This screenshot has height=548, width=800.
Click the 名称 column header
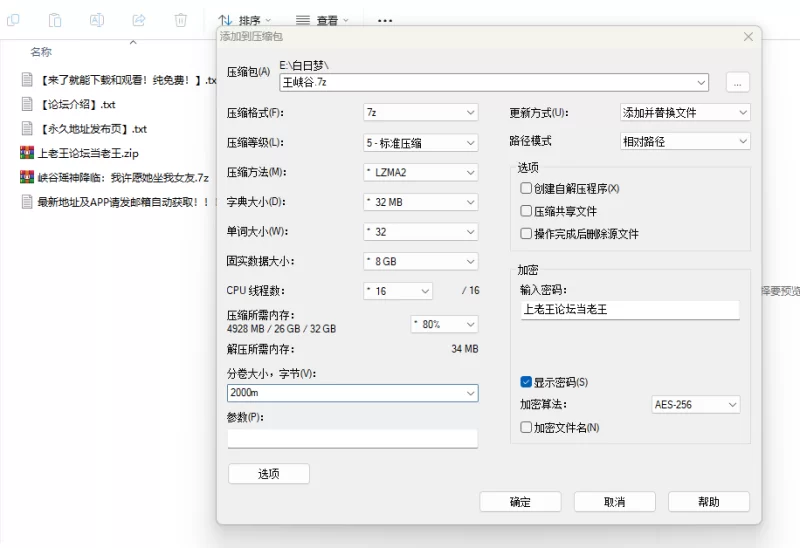[41, 52]
